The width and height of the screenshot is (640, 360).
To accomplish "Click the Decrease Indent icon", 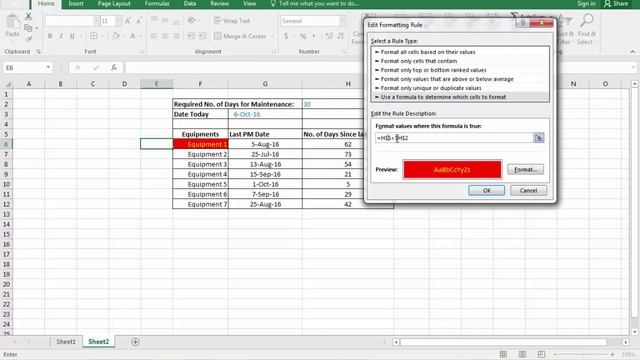I will click(x=191, y=36).
